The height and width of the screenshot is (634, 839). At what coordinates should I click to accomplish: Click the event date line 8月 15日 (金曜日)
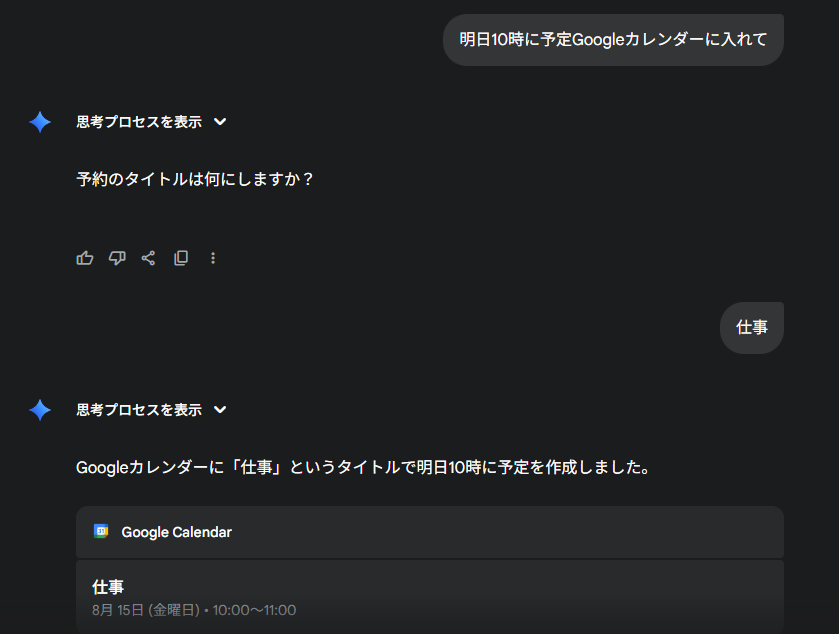click(x=146, y=610)
